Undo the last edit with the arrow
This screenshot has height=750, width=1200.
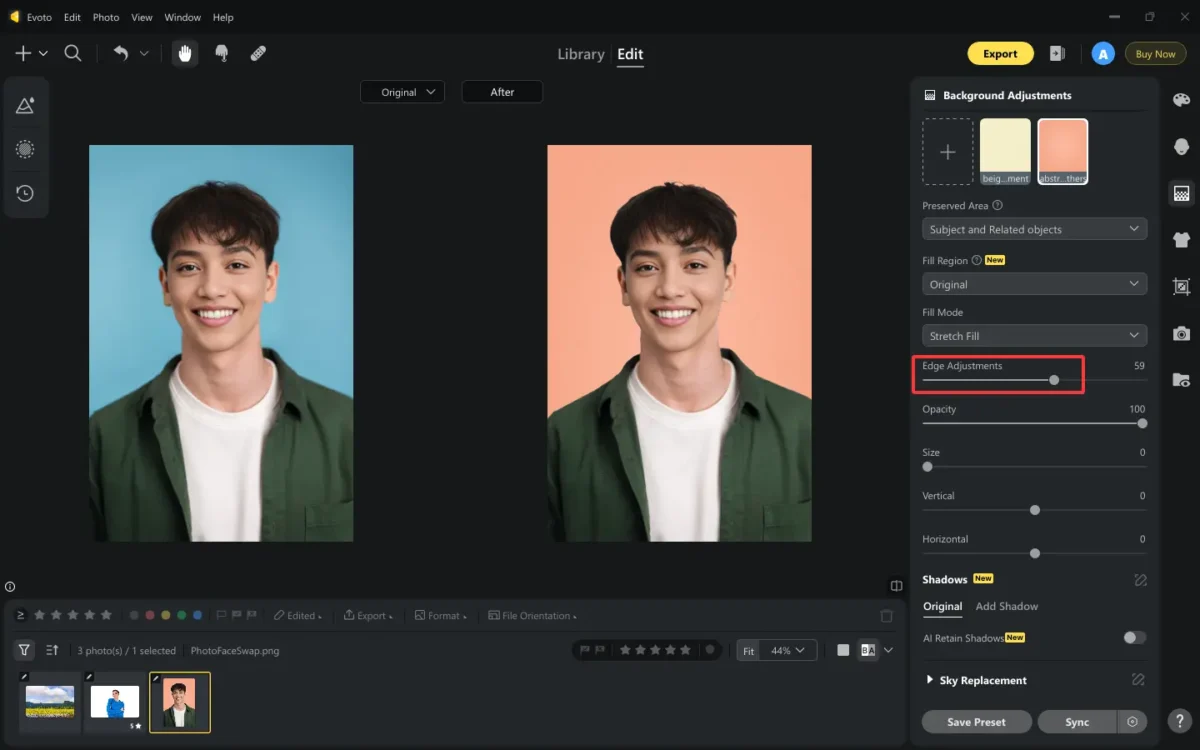pyautogui.click(x=121, y=54)
